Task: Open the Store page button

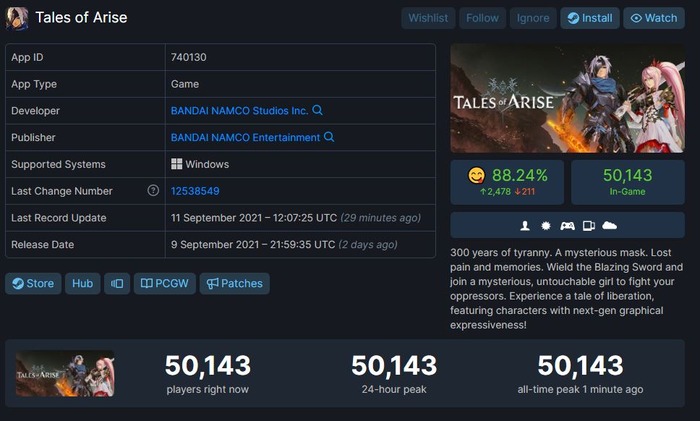Action: tap(33, 283)
